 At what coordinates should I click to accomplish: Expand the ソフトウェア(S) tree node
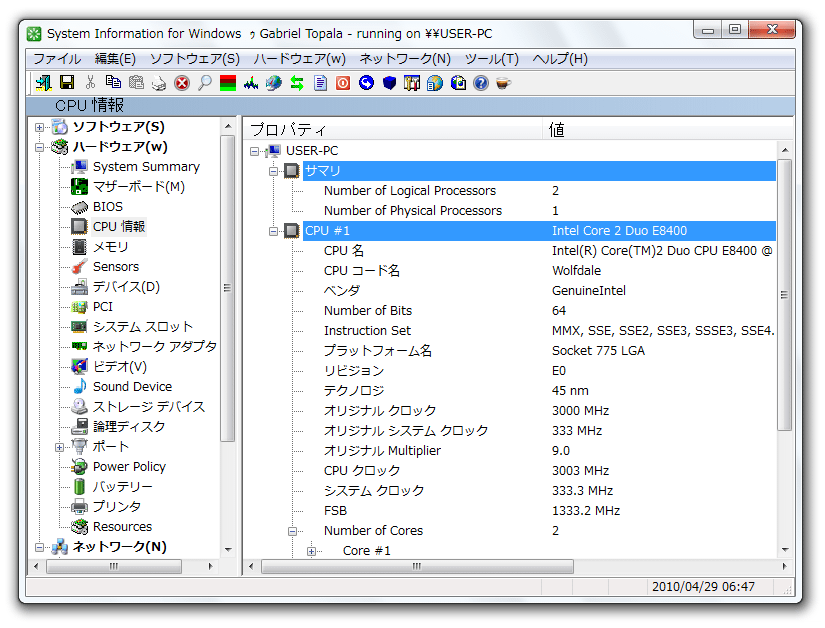39,127
